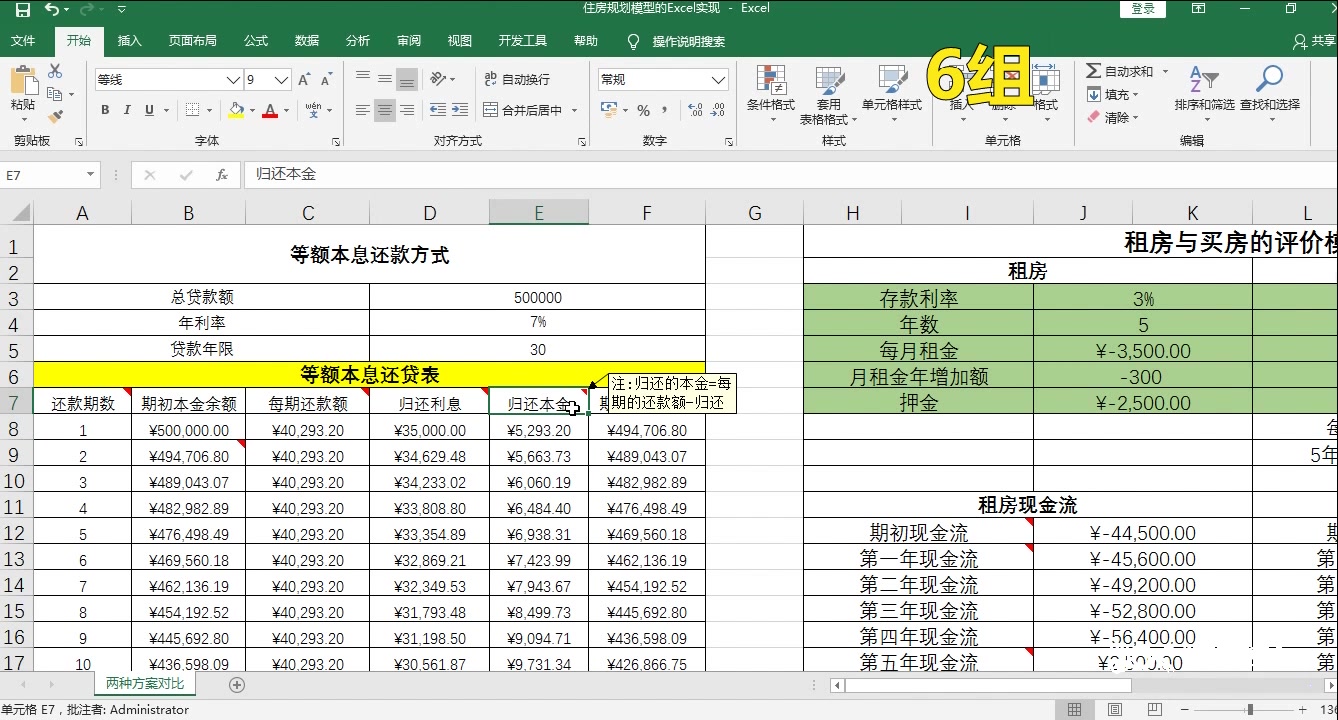Click the Insert Function fx icon
Screen dimensions: 1338x720
click(222, 174)
